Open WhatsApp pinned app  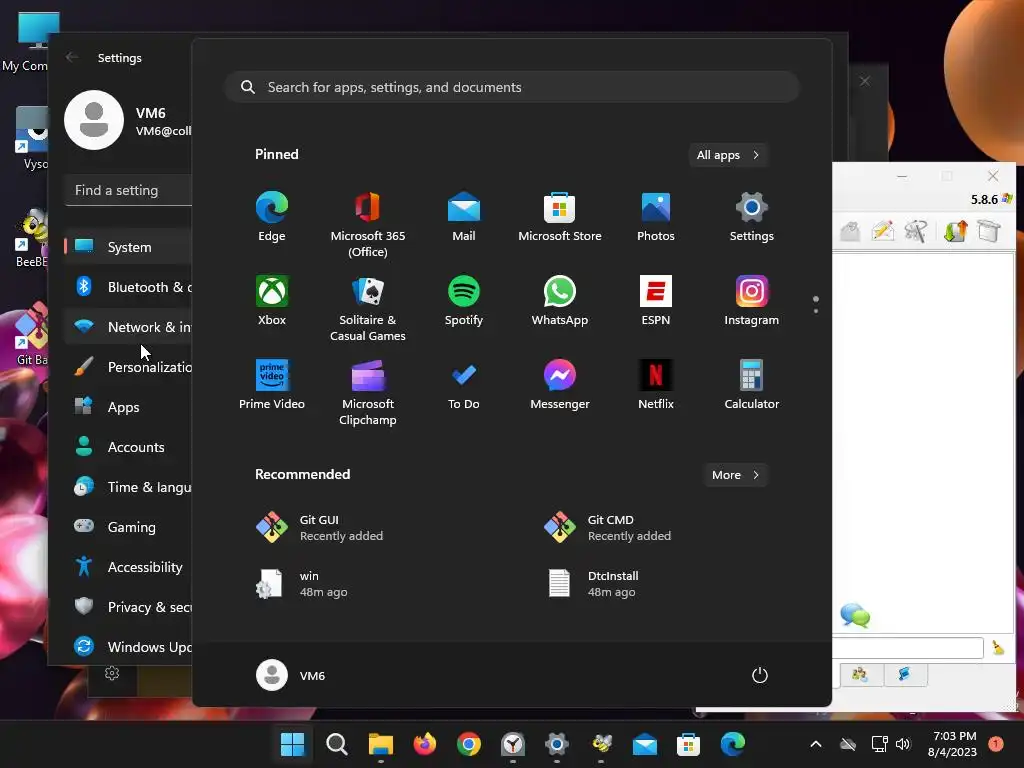pyautogui.click(x=560, y=301)
